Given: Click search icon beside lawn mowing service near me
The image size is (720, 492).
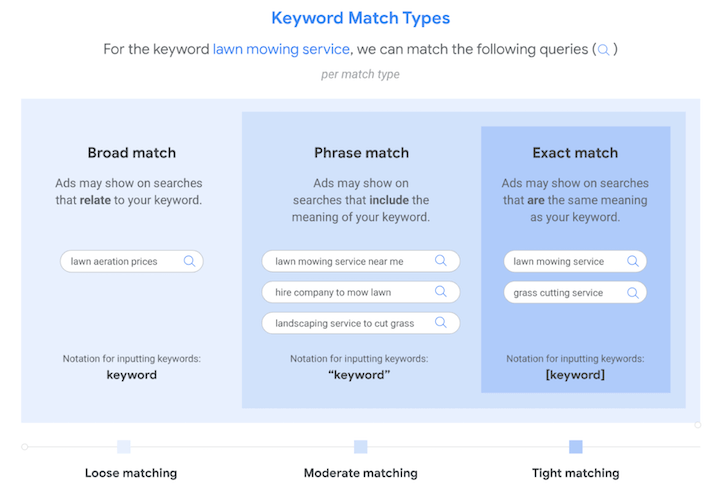Looking at the screenshot, I should [x=441, y=260].
